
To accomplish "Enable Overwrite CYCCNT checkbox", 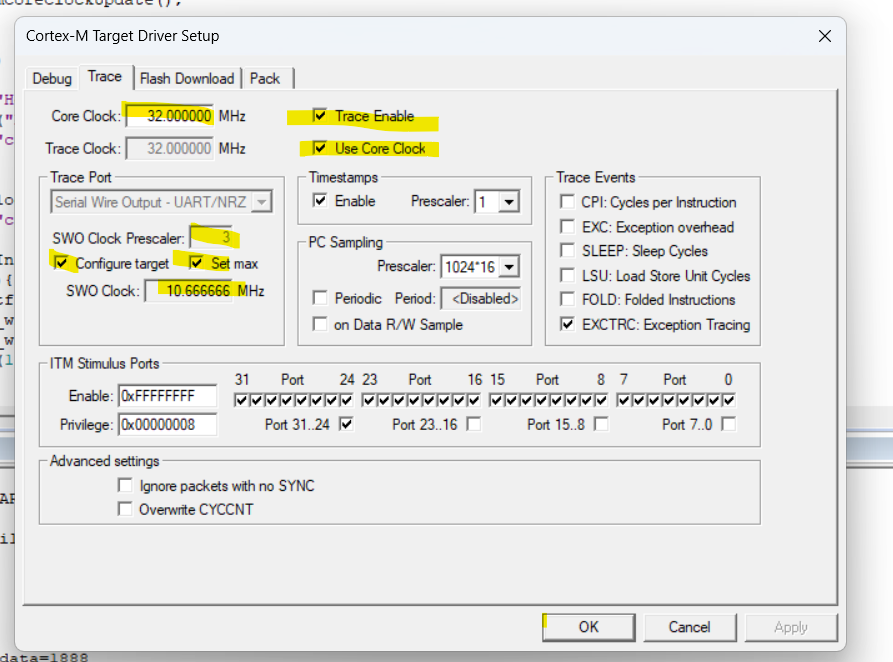I will [x=125, y=509].
